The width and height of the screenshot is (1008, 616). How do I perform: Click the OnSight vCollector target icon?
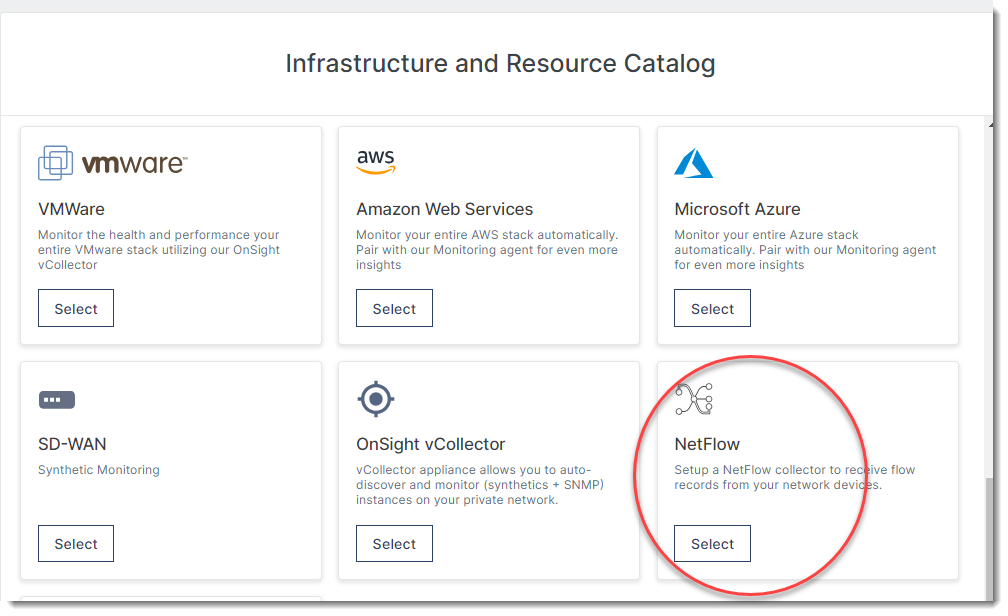[x=374, y=398]
